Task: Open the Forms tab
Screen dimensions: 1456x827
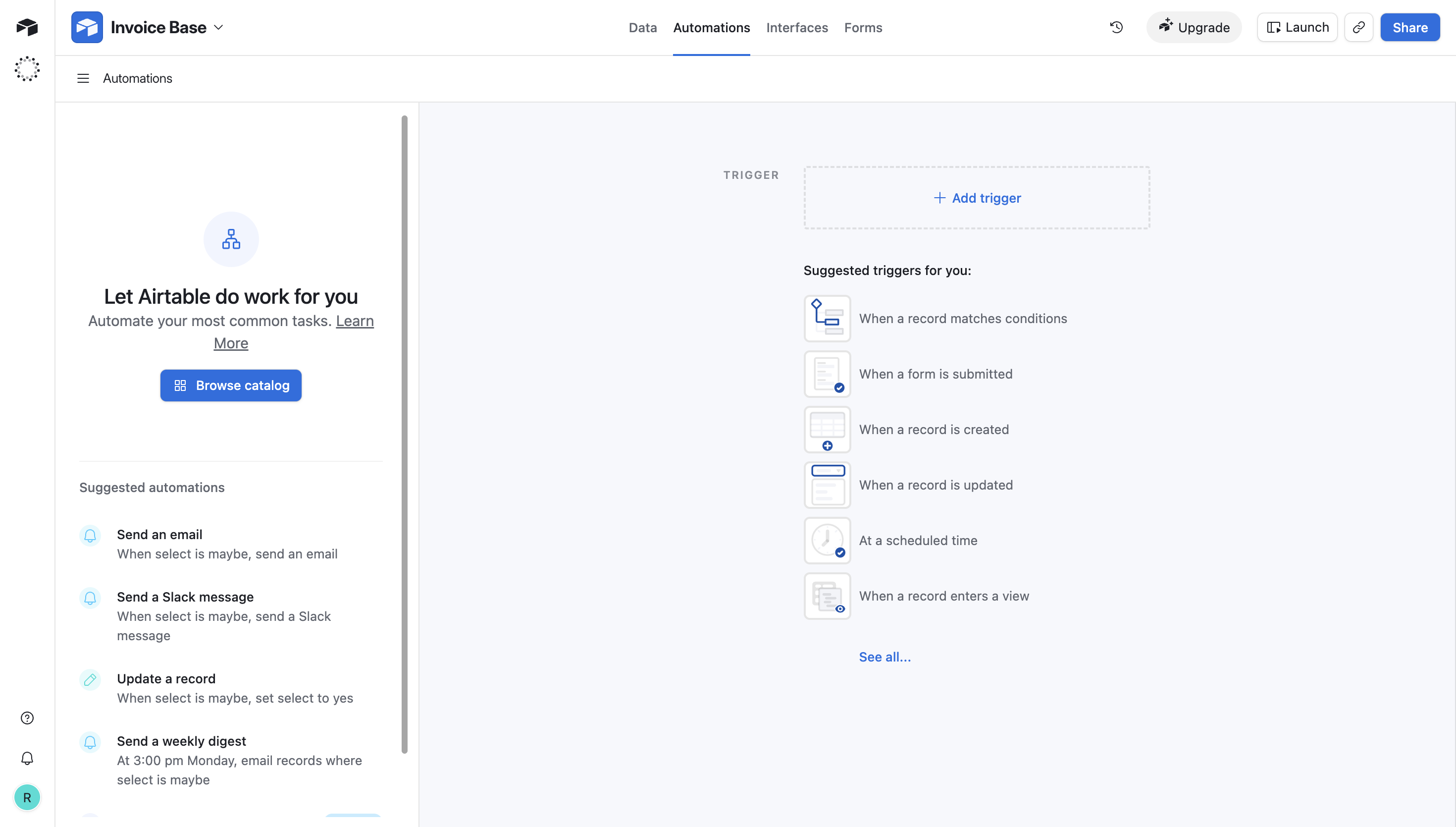Action: click(863, 27)
